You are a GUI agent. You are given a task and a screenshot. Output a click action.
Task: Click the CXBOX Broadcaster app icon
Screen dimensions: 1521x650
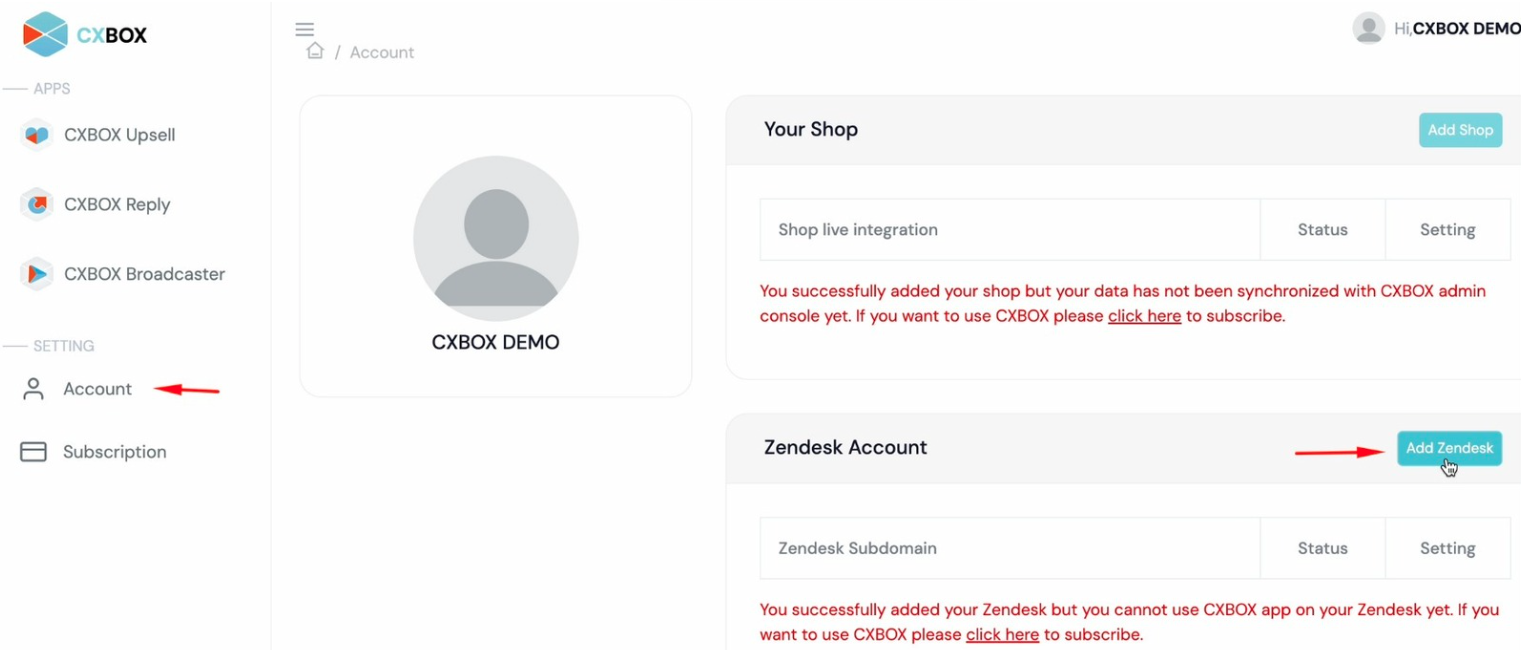(37, 274)
